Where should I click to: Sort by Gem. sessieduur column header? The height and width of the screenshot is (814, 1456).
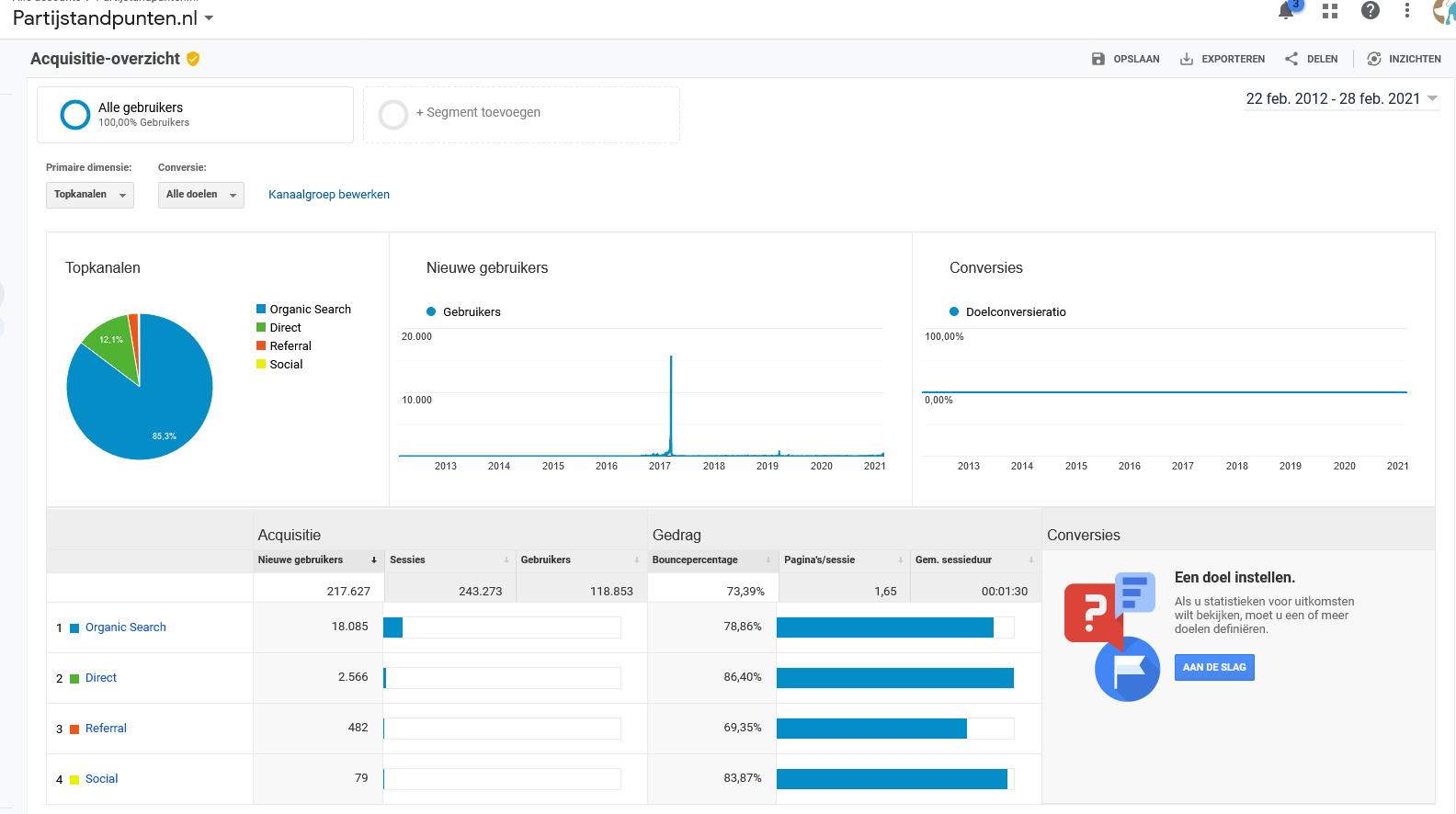pyautogui.click(x=975, y=560)
